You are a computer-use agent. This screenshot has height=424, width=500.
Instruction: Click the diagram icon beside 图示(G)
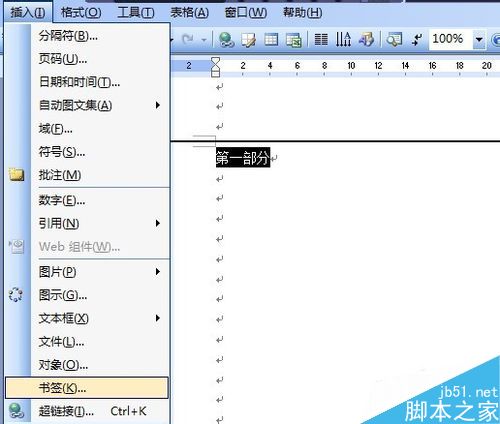tap(16, 295)
